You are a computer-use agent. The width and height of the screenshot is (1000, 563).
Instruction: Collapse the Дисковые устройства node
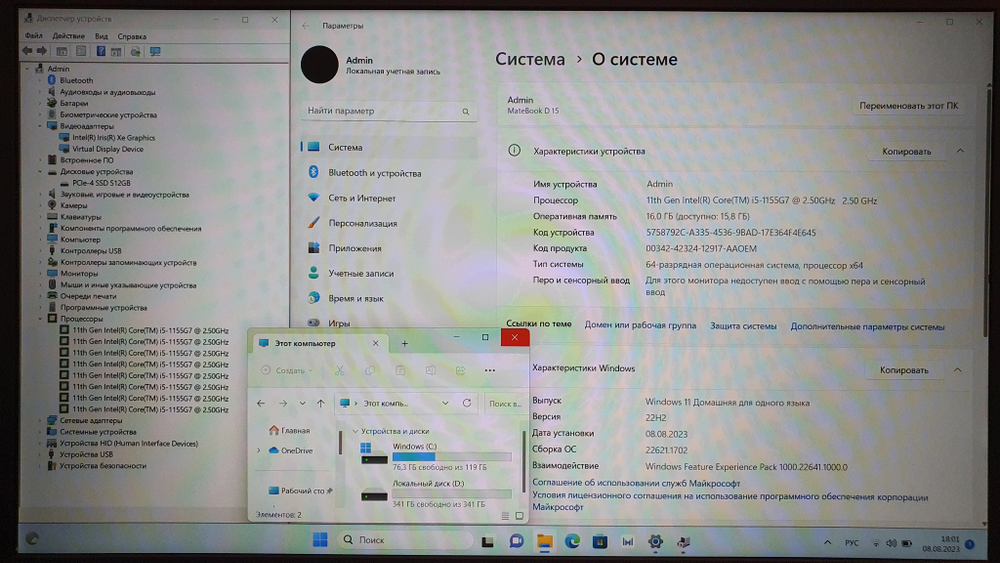click(x=40, y=172)
